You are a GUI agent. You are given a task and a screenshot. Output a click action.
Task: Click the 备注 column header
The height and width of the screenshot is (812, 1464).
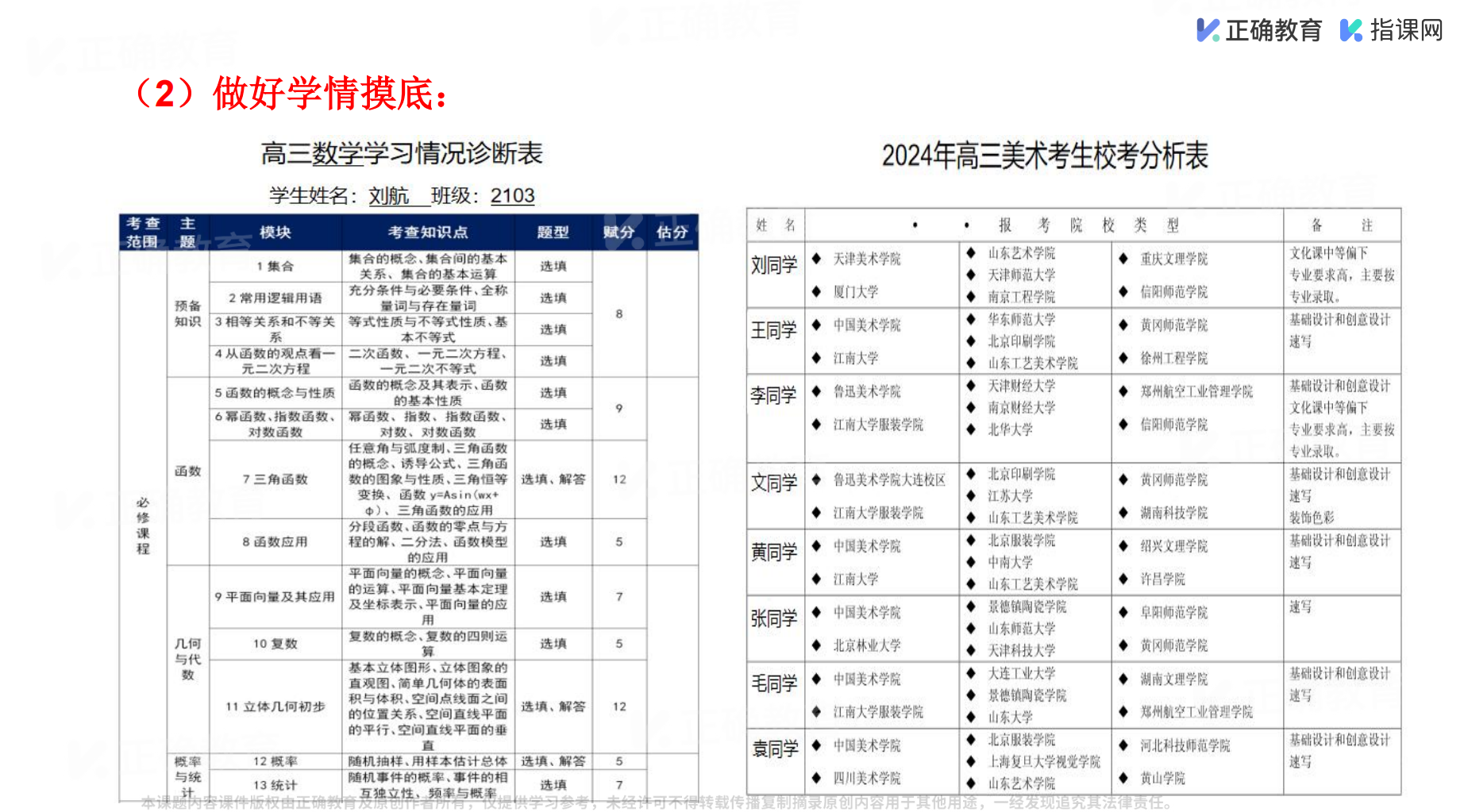coord(1341,225)
